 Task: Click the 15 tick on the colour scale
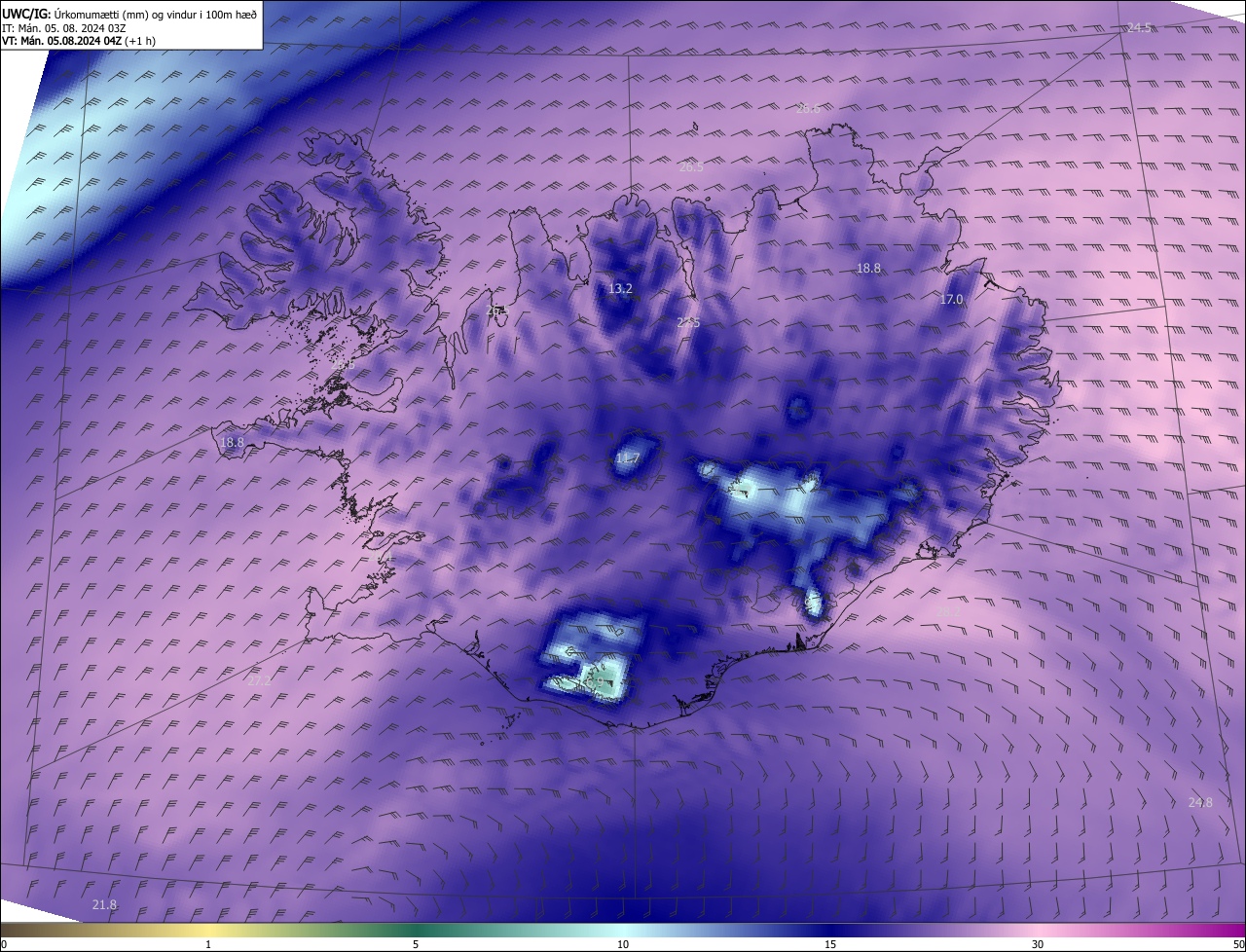[830, 944]
